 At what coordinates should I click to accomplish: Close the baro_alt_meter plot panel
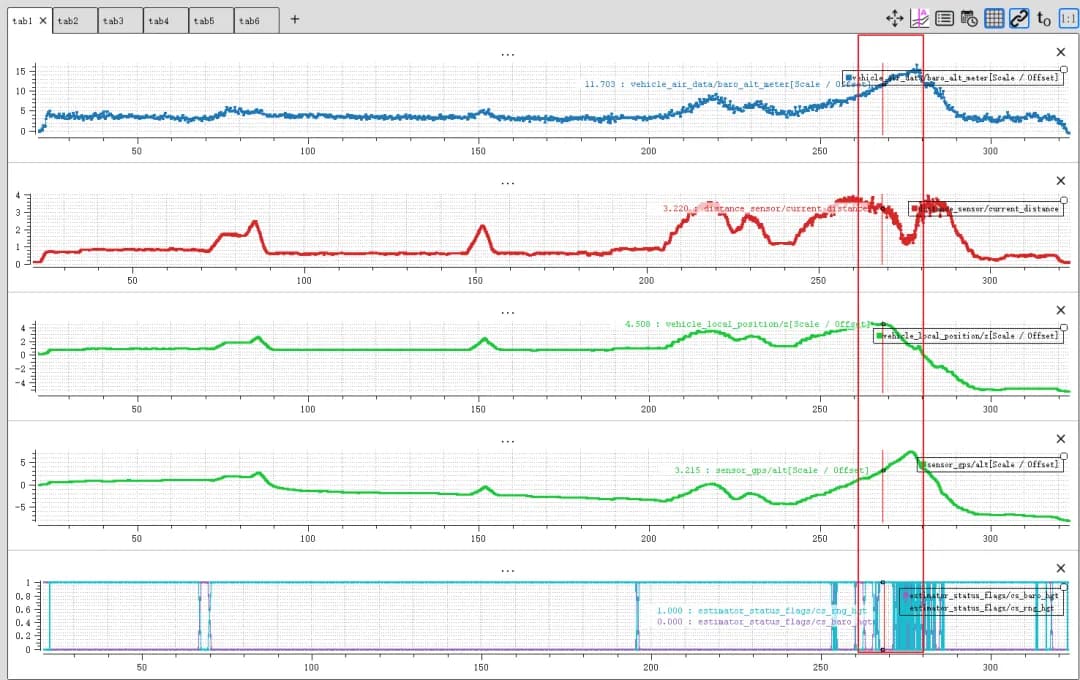point(1061,52)
